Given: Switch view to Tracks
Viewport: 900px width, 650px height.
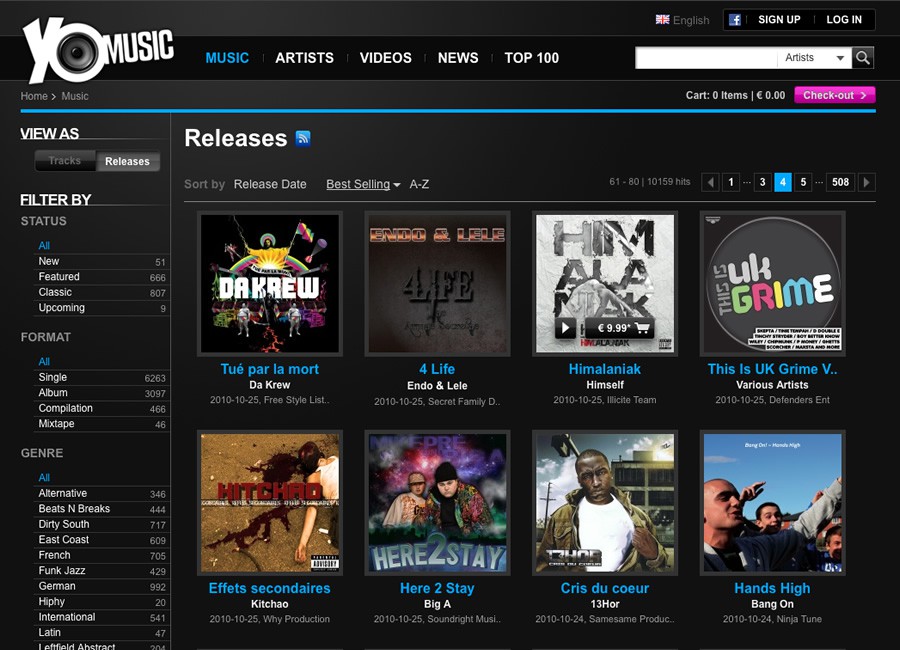Looking at the screenshot, I should click(65, 161).
